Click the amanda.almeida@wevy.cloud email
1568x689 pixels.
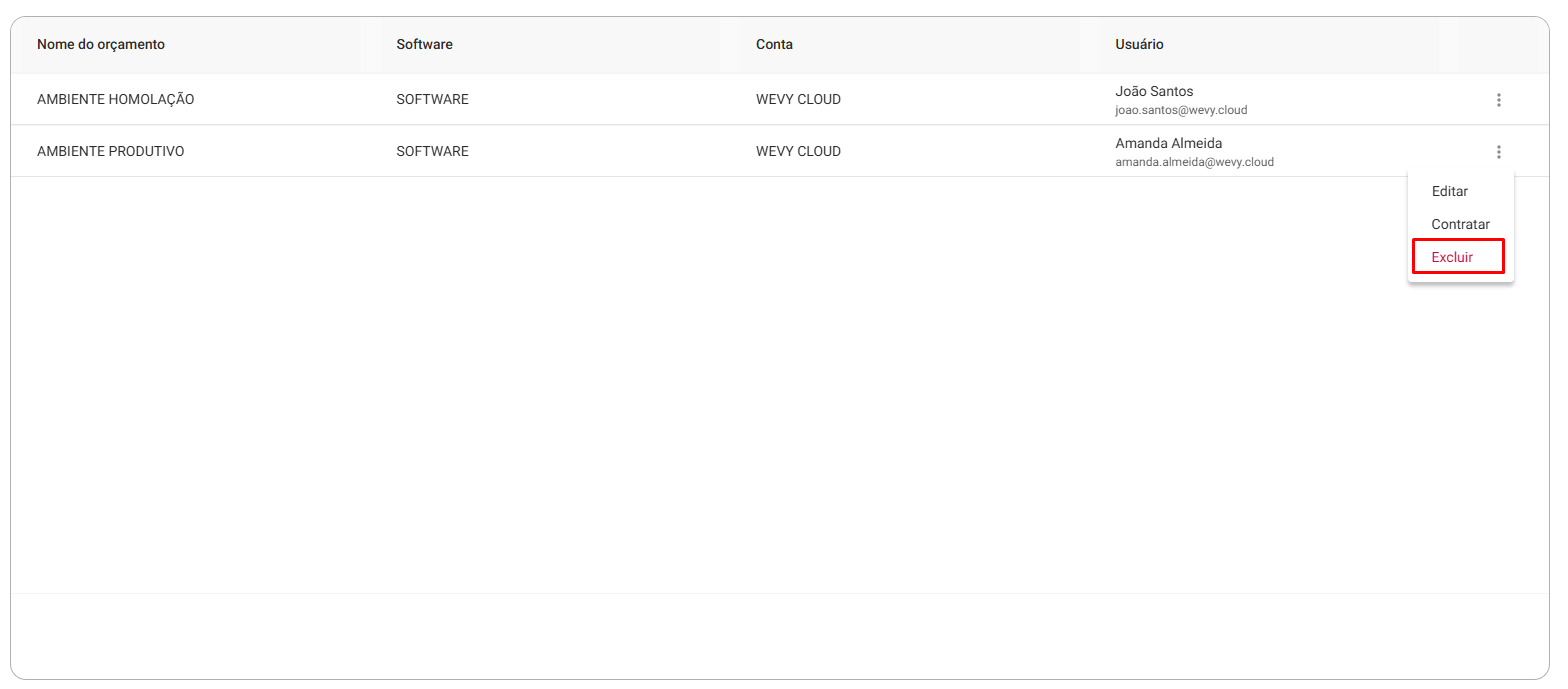click(1194, 162)
